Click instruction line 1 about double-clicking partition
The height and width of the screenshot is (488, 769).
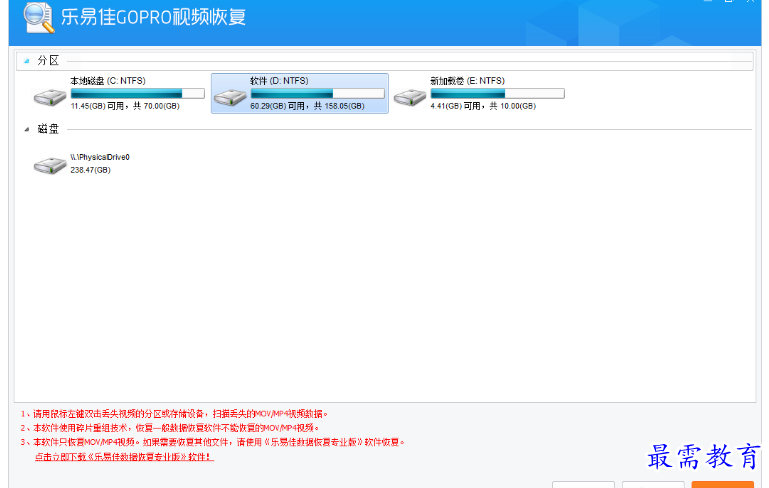pos(174,414)
